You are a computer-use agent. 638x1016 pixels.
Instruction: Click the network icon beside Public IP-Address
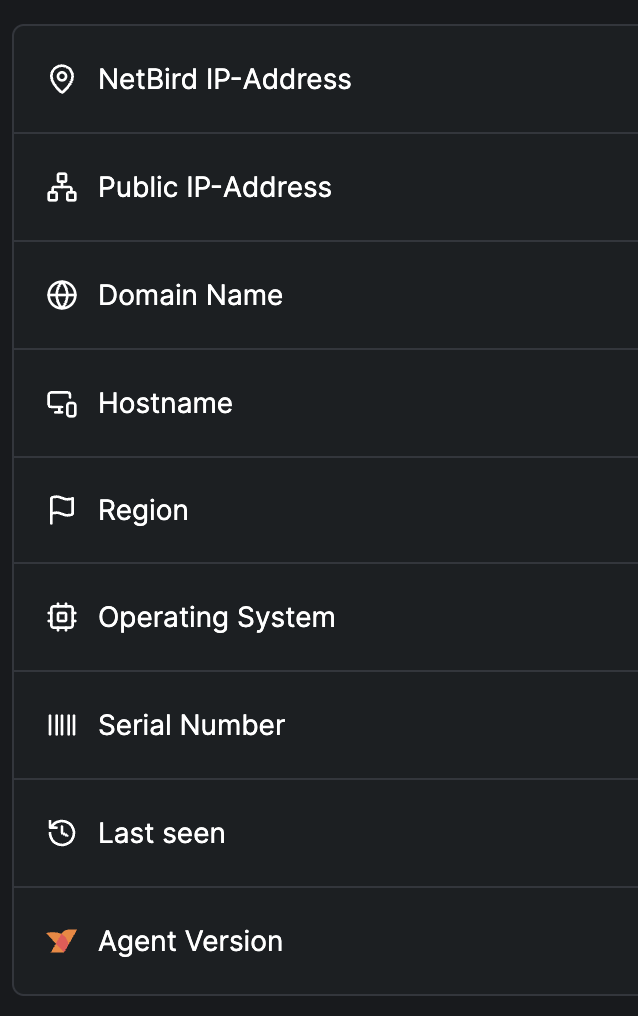pyautogui.click(x=62, y=187)
